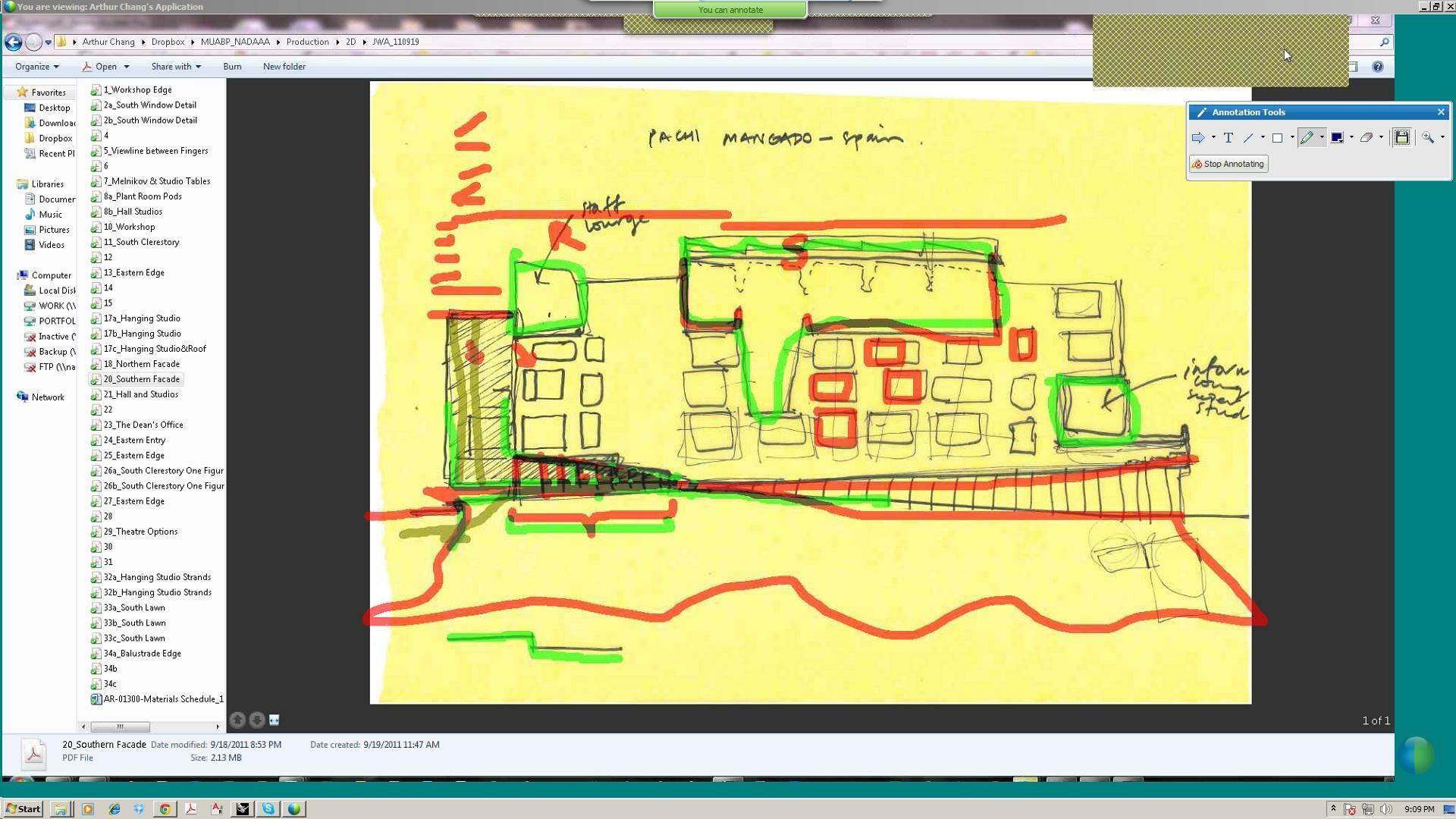Select the highlighter pen tool
This screenshot has height=819, width=1456.
(x=1307, y=138)
